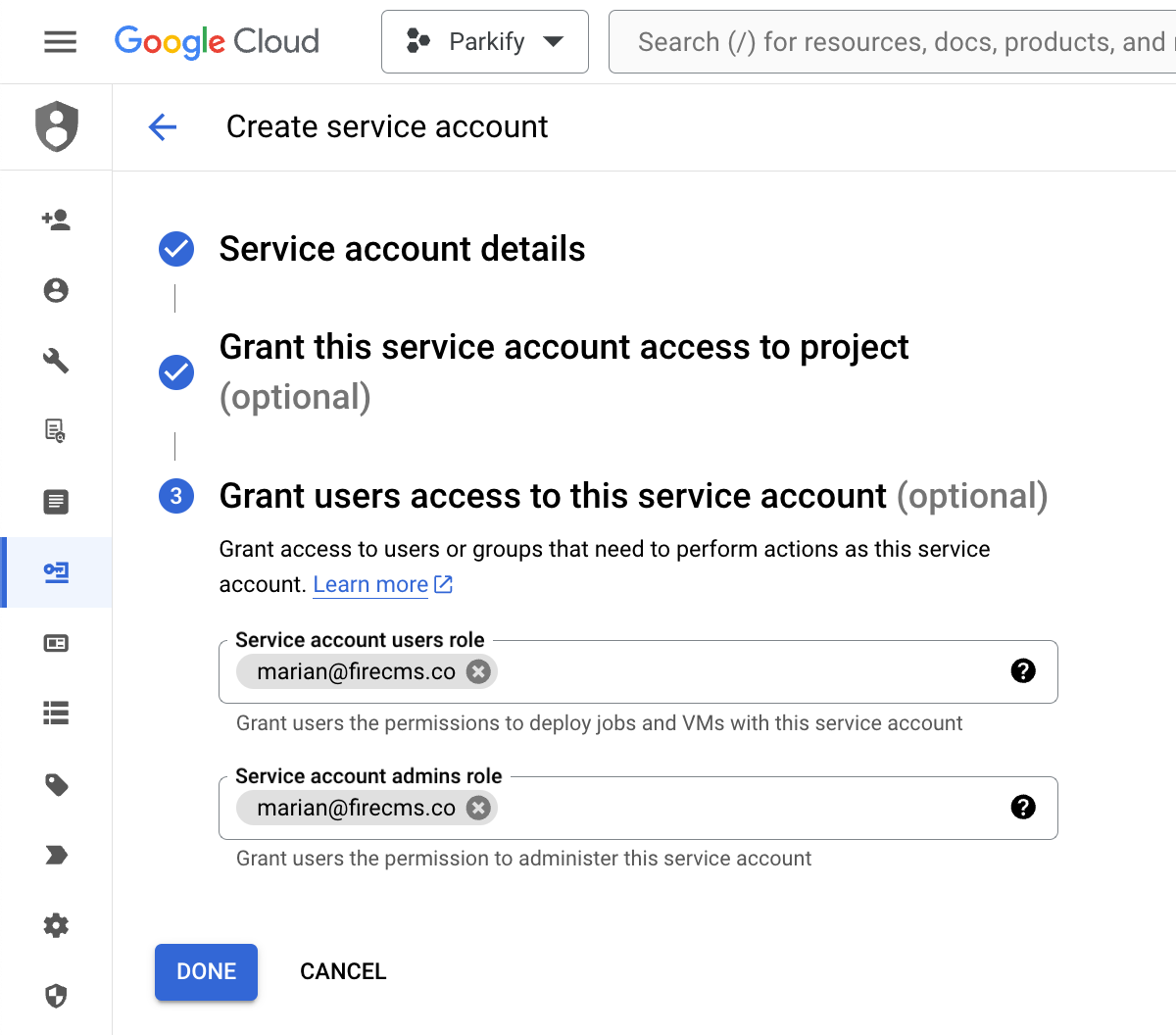Click the Google Cloud logo to go home
The height and width of the screenshot is (1035, 1176).
[x=217, y=41]
